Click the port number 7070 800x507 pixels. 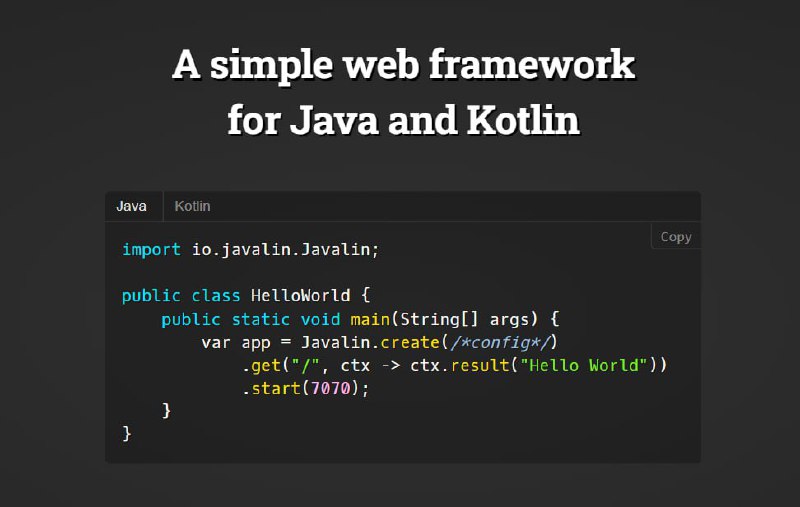[331, 389]
